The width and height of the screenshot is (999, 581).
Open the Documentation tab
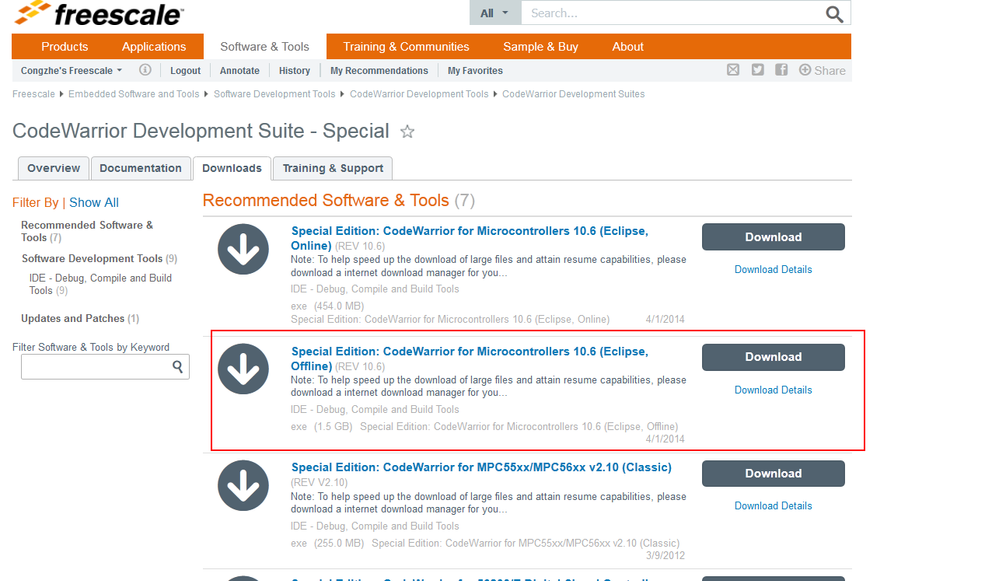[x=140, y=168]
